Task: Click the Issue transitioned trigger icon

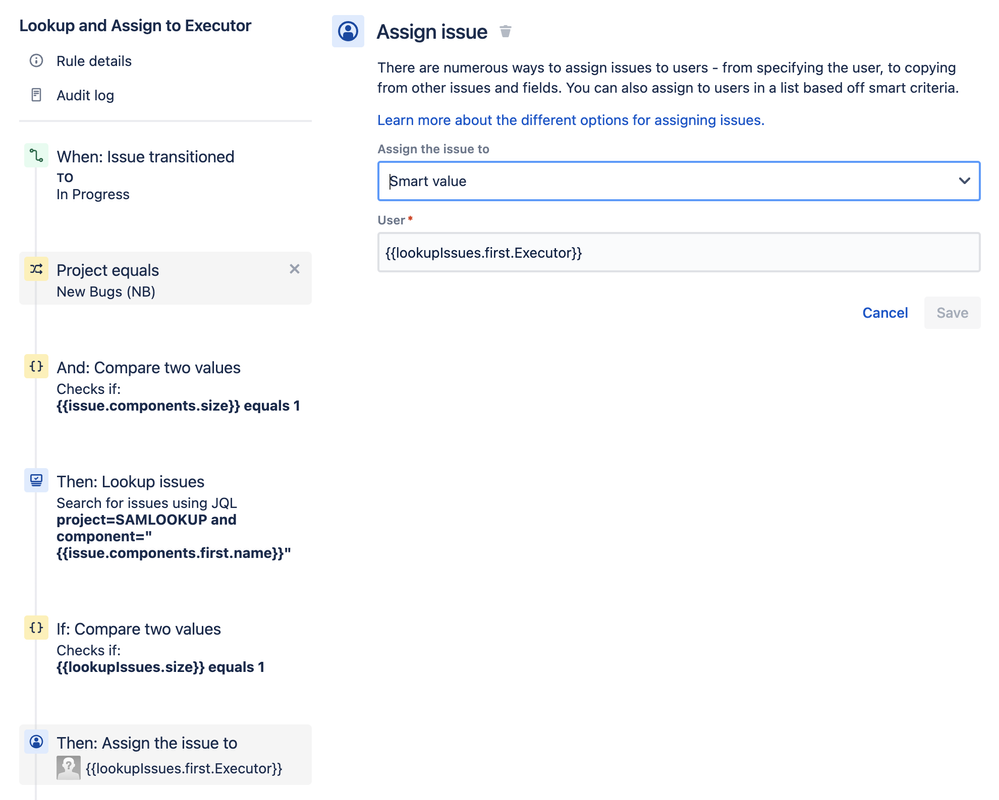Action: click(x=37, y=156)
